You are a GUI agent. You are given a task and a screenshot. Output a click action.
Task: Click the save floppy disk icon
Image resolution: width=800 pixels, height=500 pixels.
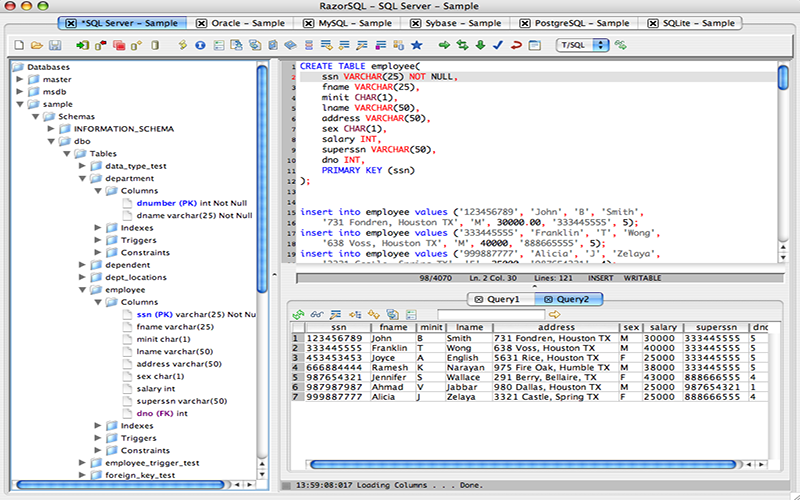pyautogui.click(x=55, y=45)
